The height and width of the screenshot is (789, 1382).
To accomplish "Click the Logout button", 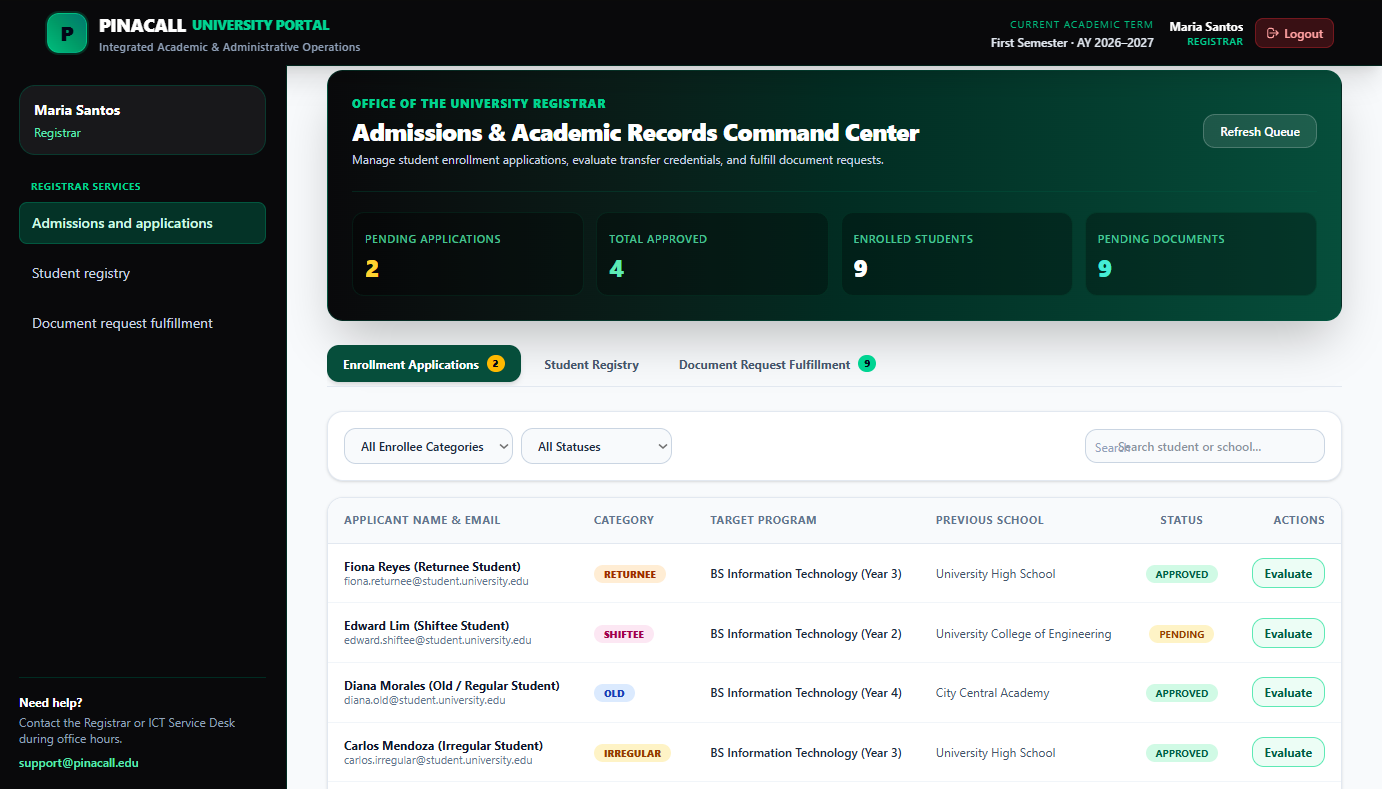I will pos(1294,33).
